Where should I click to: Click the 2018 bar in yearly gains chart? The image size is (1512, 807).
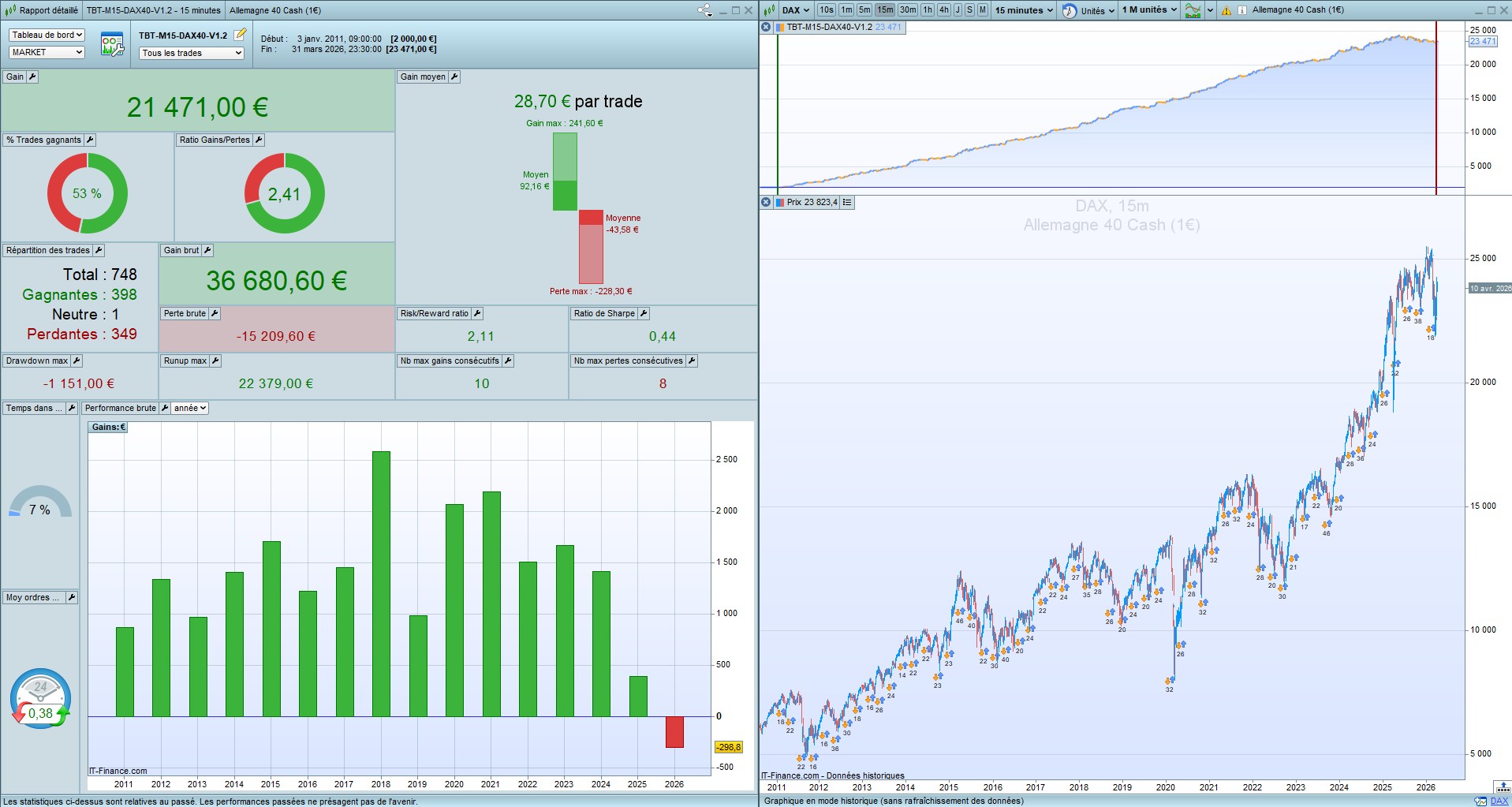[381, 584]
